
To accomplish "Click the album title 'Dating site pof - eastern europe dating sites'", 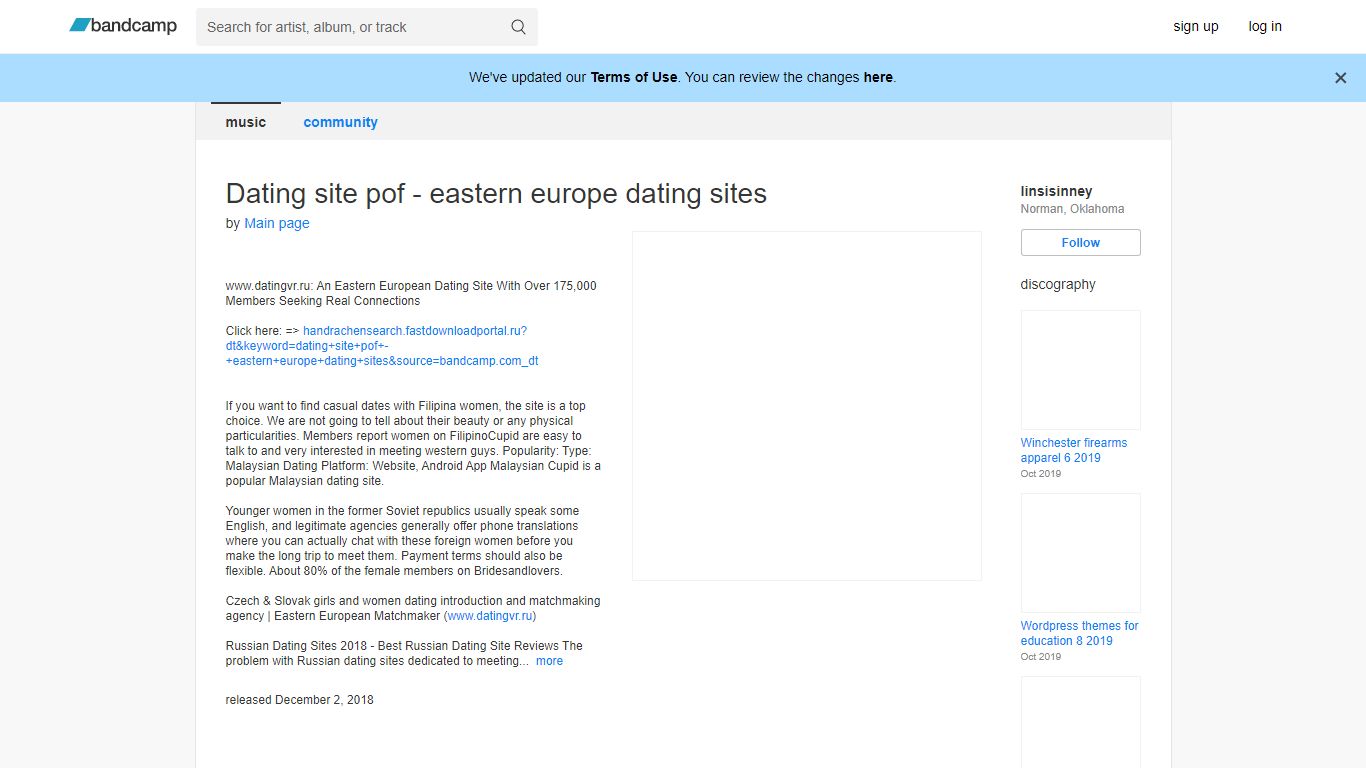I will [496, 193].
